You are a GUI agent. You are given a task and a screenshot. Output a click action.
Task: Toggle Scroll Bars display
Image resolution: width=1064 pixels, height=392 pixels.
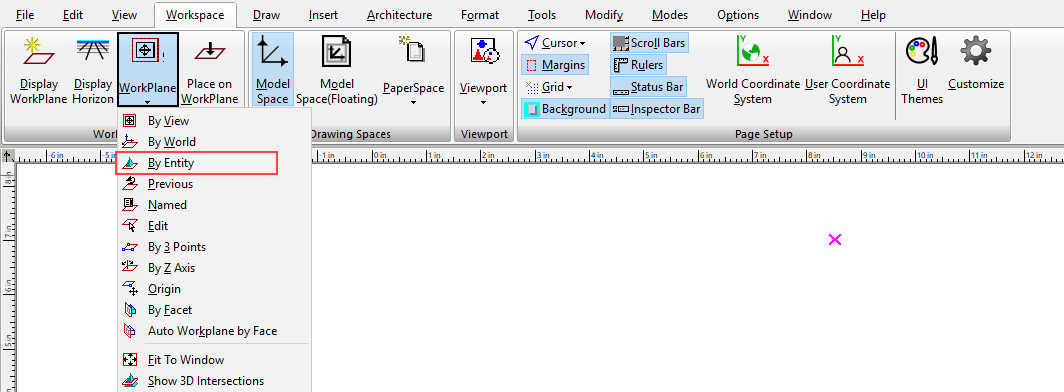[649, 43]
